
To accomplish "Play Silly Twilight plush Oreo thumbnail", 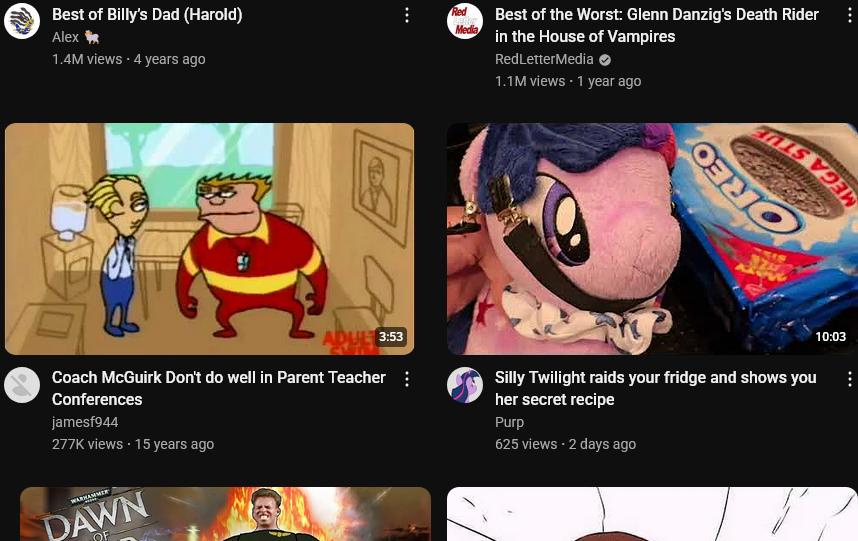I will (652, 238).
